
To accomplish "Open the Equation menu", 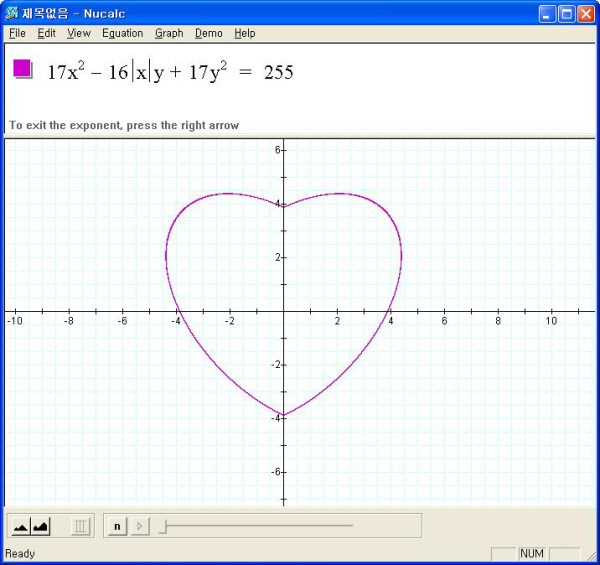I will 122,33.
